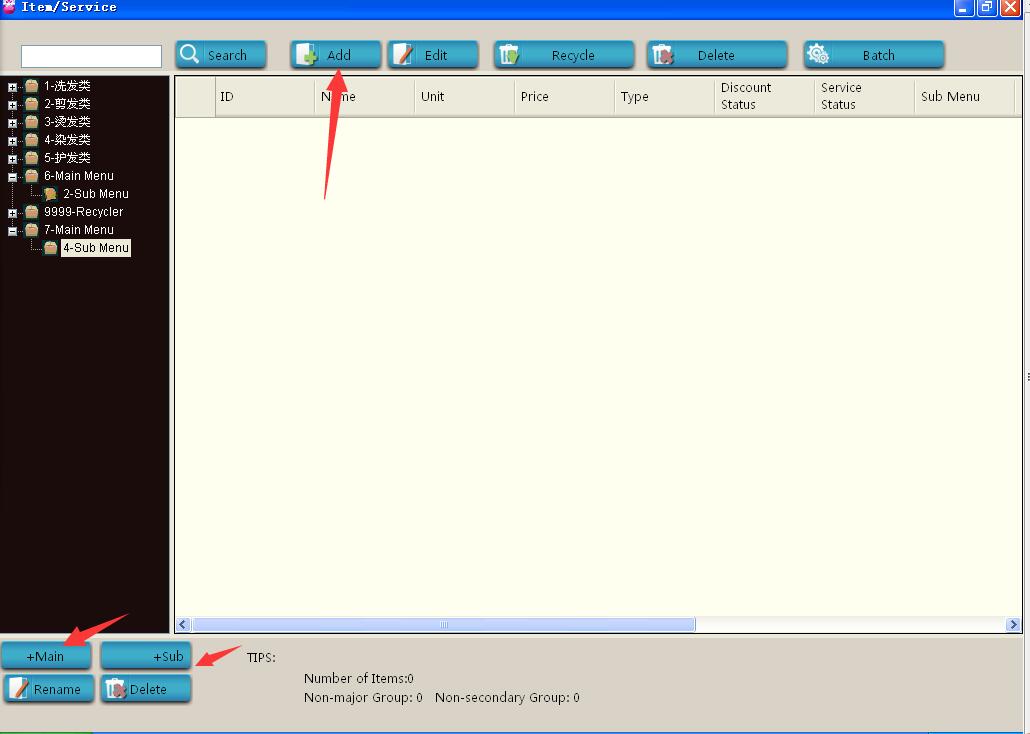
Task: Click the Recycle button
Action: tap(564, 55)
